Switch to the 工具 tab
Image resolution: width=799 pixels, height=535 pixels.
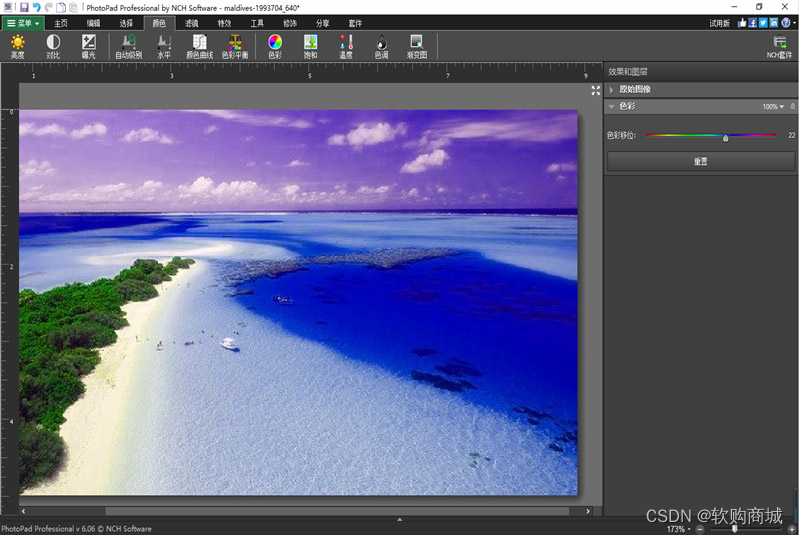(257, 23)
